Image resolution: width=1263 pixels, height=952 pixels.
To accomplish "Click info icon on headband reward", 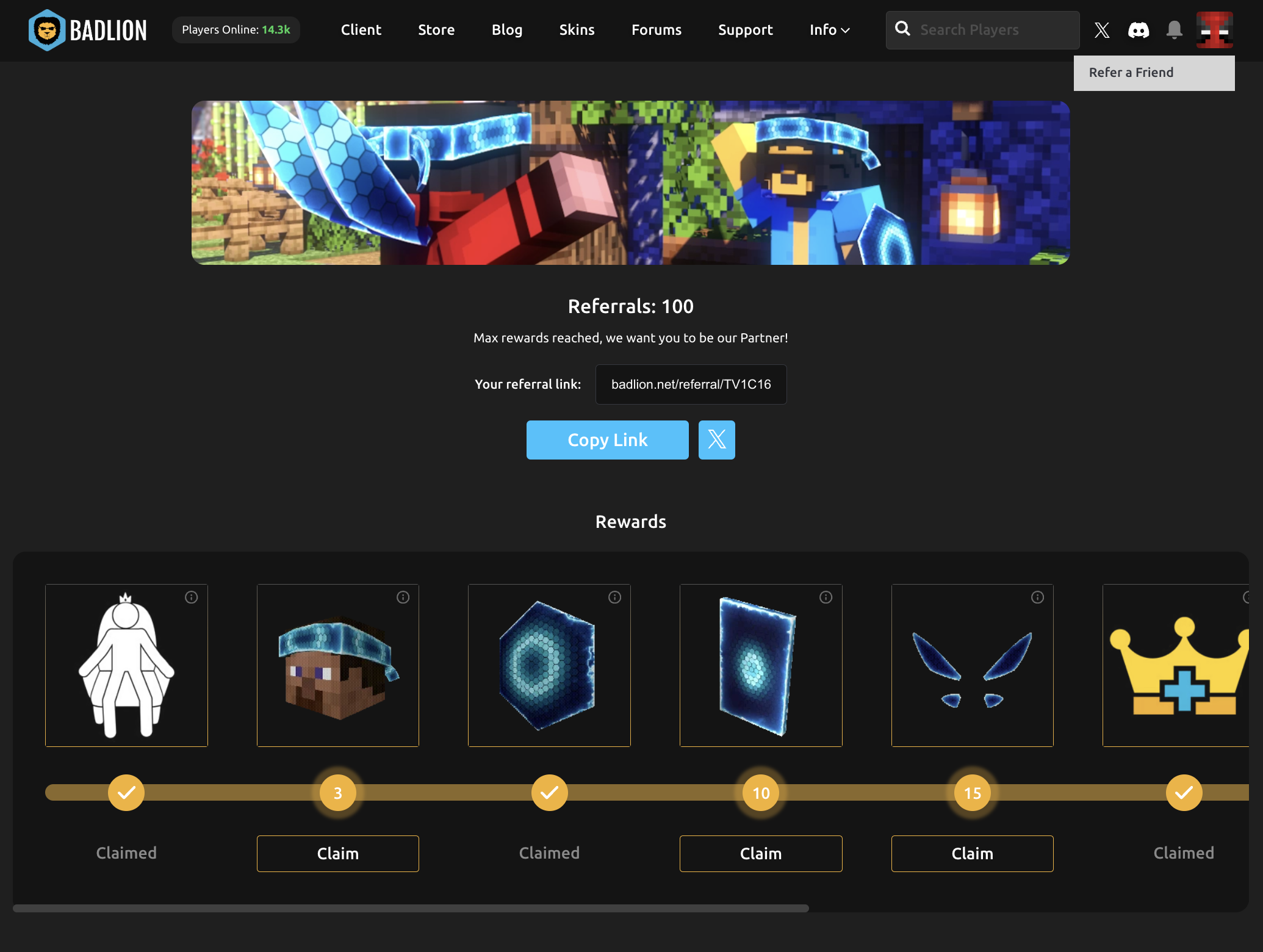I will [x=403, y=597].
